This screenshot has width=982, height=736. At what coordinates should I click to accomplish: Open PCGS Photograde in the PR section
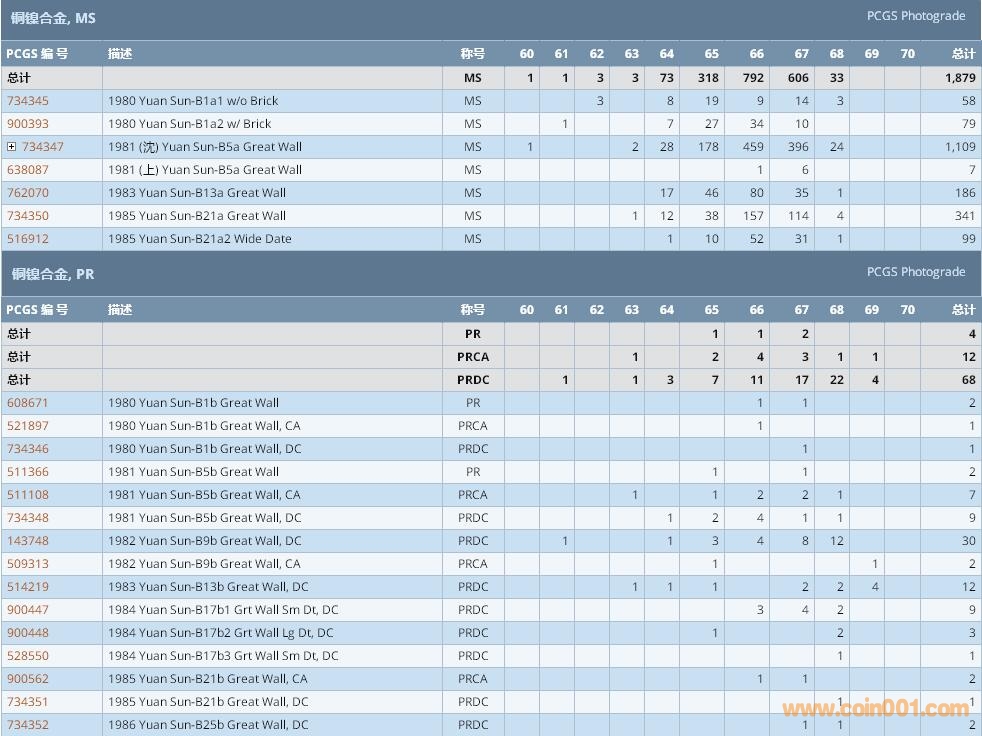(x=915, y=272)
